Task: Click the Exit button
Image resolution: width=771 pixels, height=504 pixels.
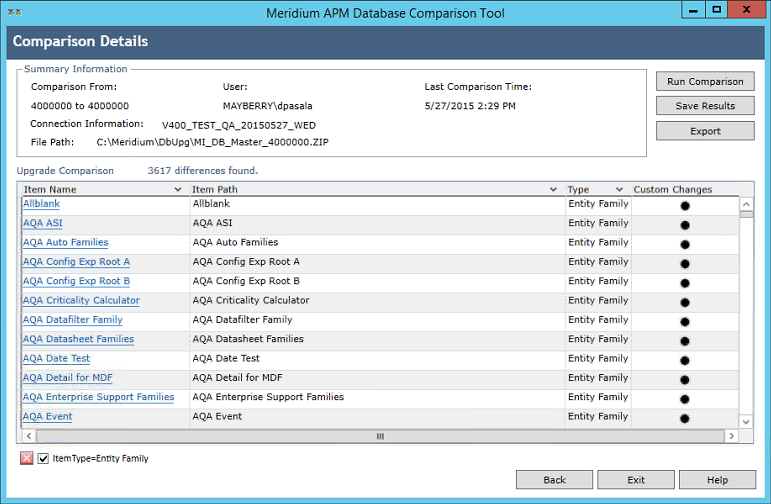Action: pyautogui.click(x=636, y=480)
